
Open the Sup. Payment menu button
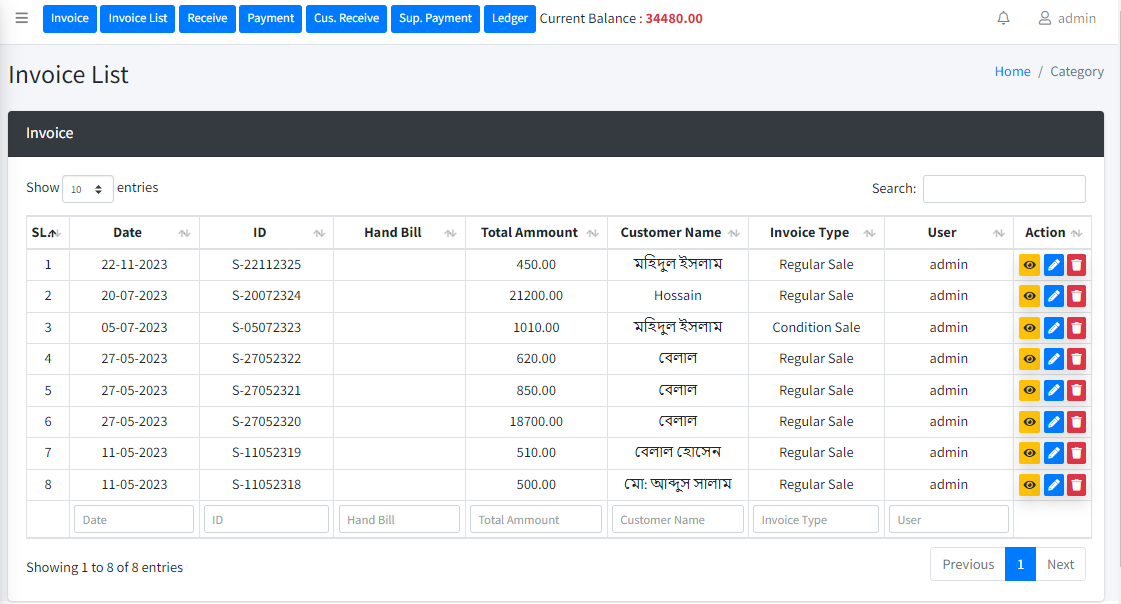pos(435,19)
